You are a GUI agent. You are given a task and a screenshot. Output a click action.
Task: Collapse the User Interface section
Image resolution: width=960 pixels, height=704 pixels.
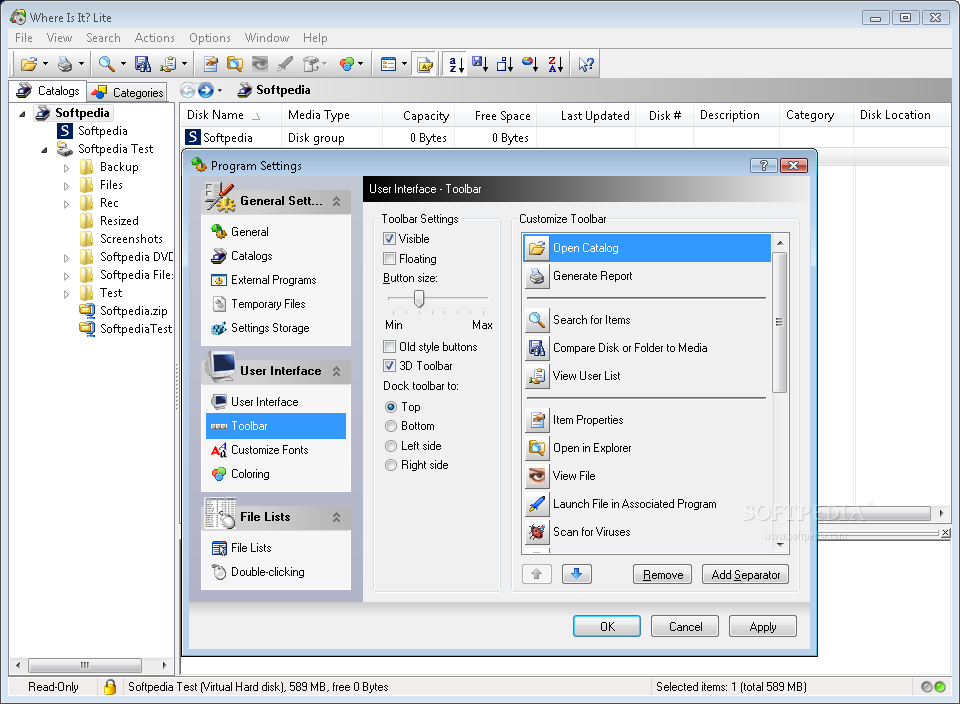336,371
